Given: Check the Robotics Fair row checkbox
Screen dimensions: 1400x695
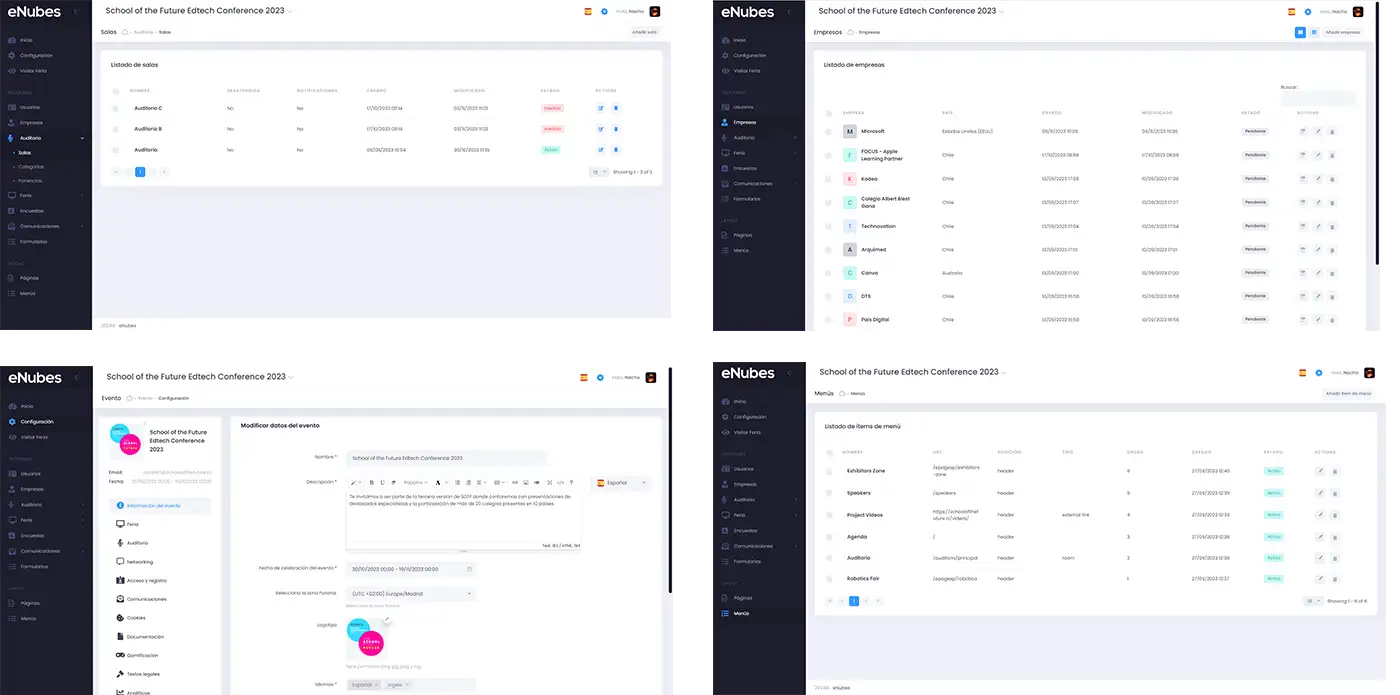Looking at the screenshot, I should 829,579.
